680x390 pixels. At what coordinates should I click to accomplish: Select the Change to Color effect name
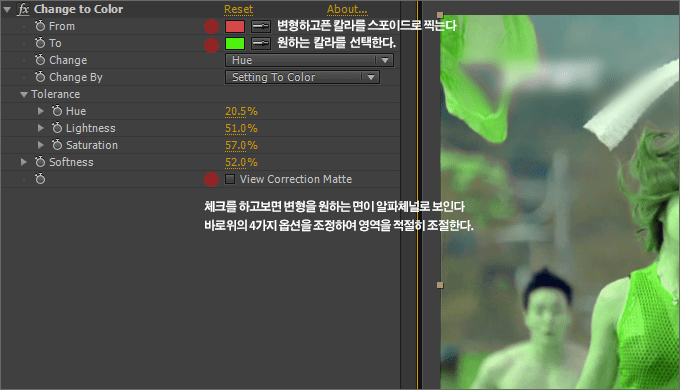pyautogui.click(x=78, y=9)
